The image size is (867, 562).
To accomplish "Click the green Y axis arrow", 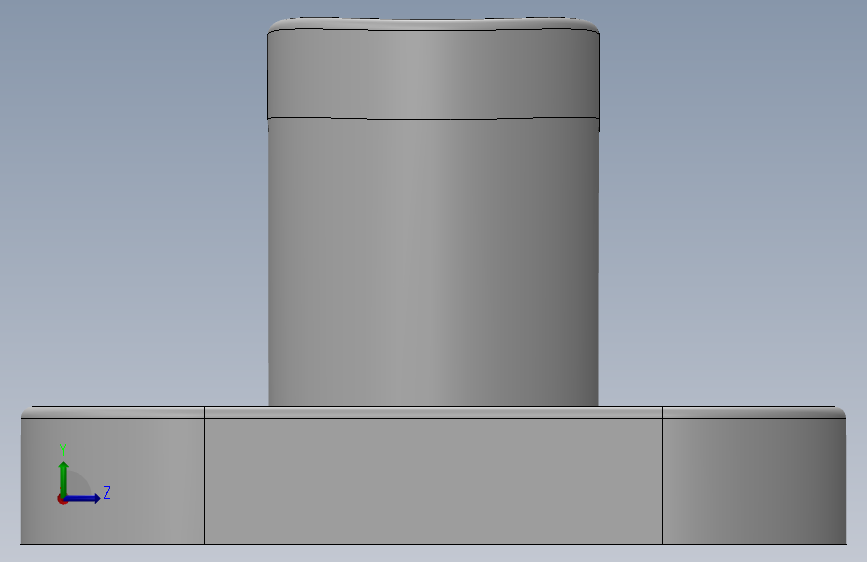I will click(63, 479).
